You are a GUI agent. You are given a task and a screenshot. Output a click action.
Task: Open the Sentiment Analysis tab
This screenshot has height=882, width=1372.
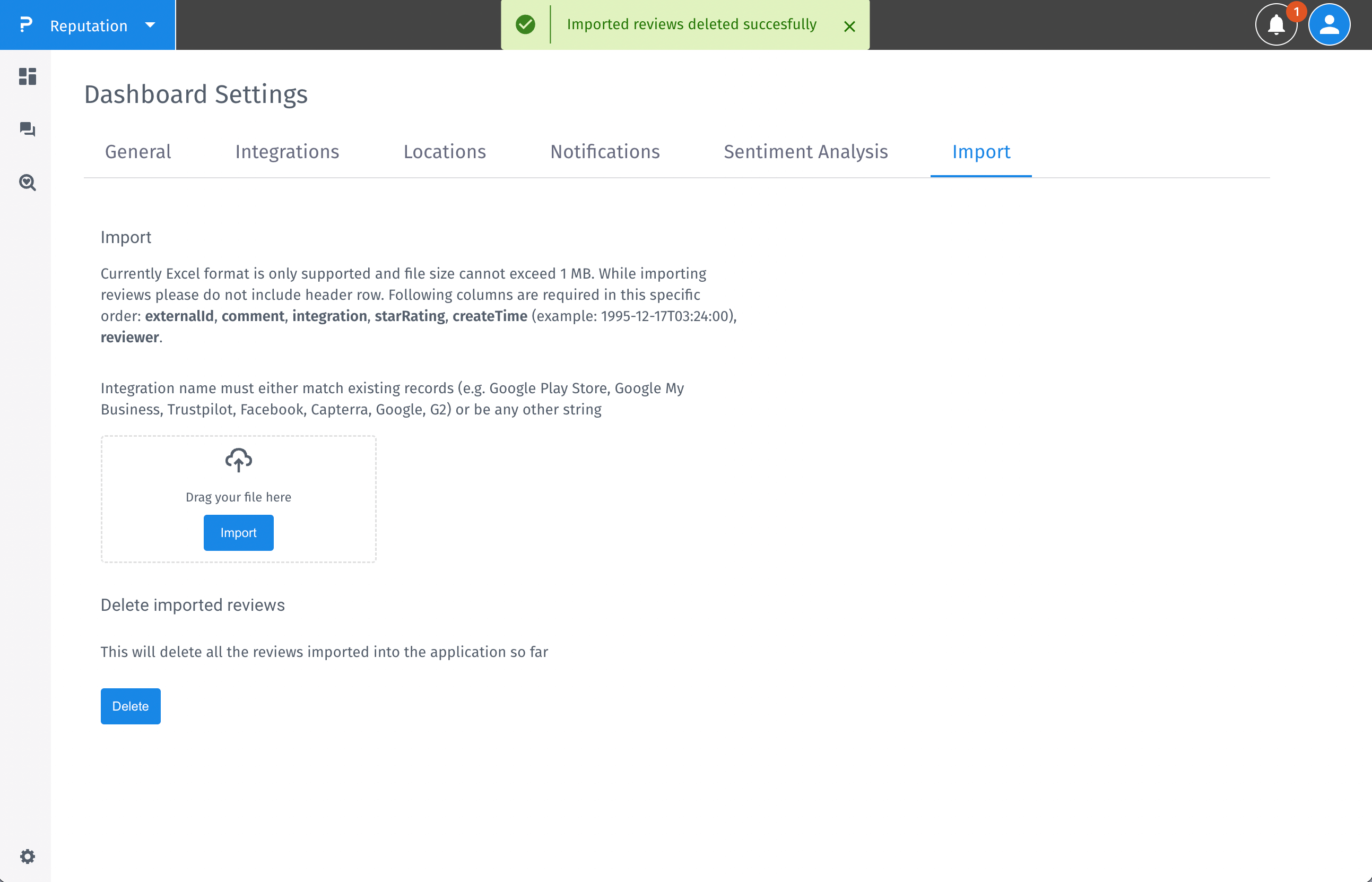click(805, 152)
